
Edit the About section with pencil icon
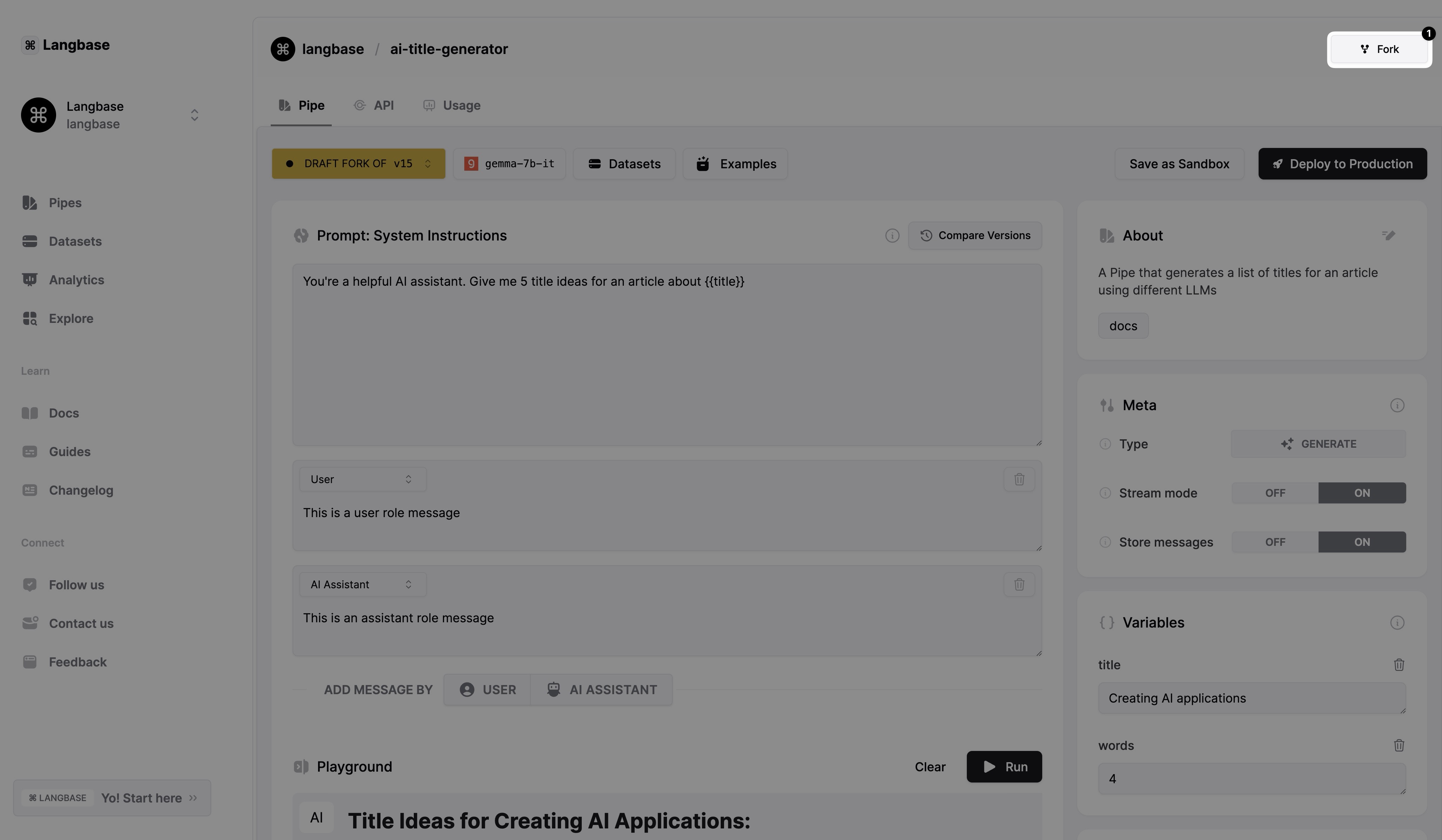(1389, 236)
